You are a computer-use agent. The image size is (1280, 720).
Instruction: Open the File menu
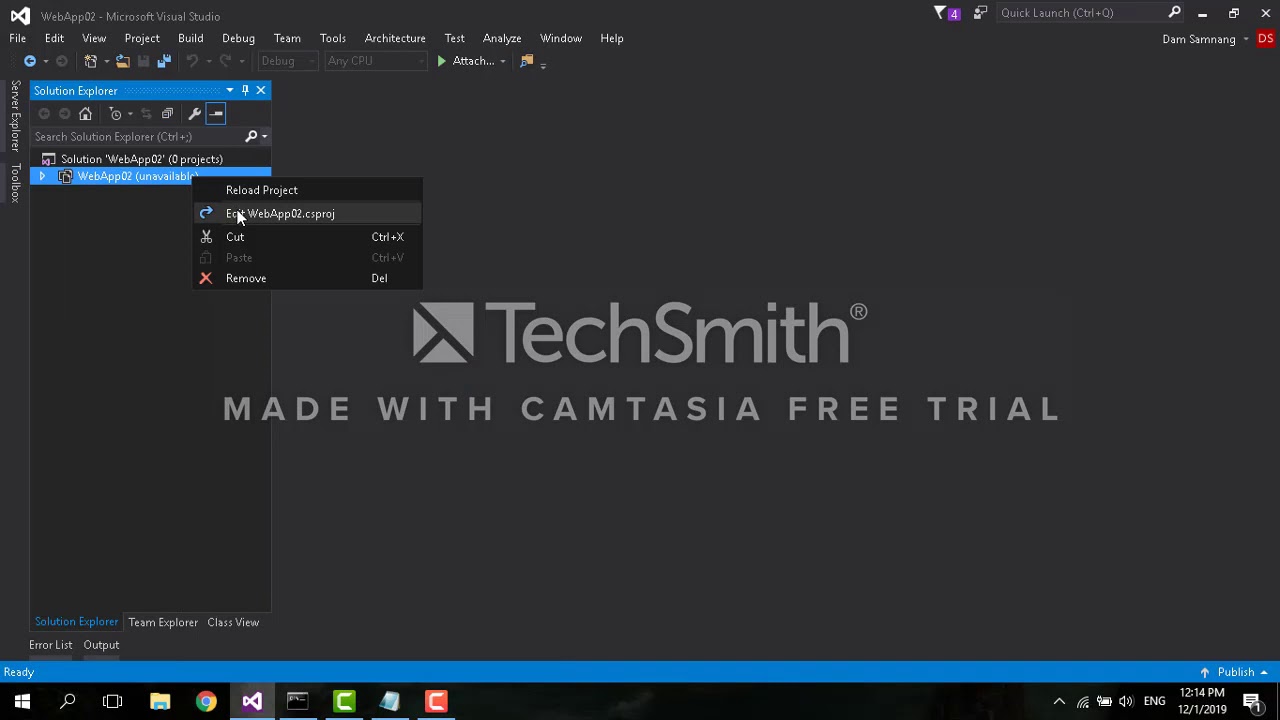pos(18,38)
